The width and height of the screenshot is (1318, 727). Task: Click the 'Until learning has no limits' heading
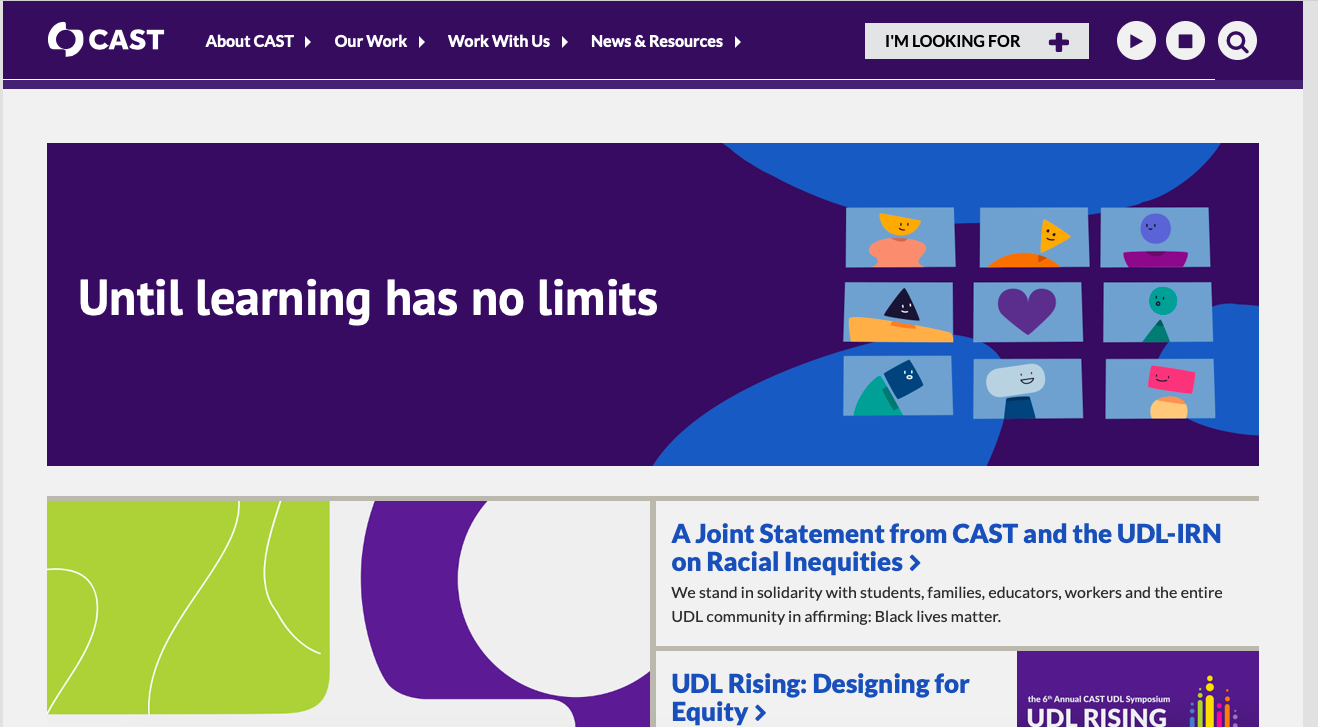pos(368,298)
